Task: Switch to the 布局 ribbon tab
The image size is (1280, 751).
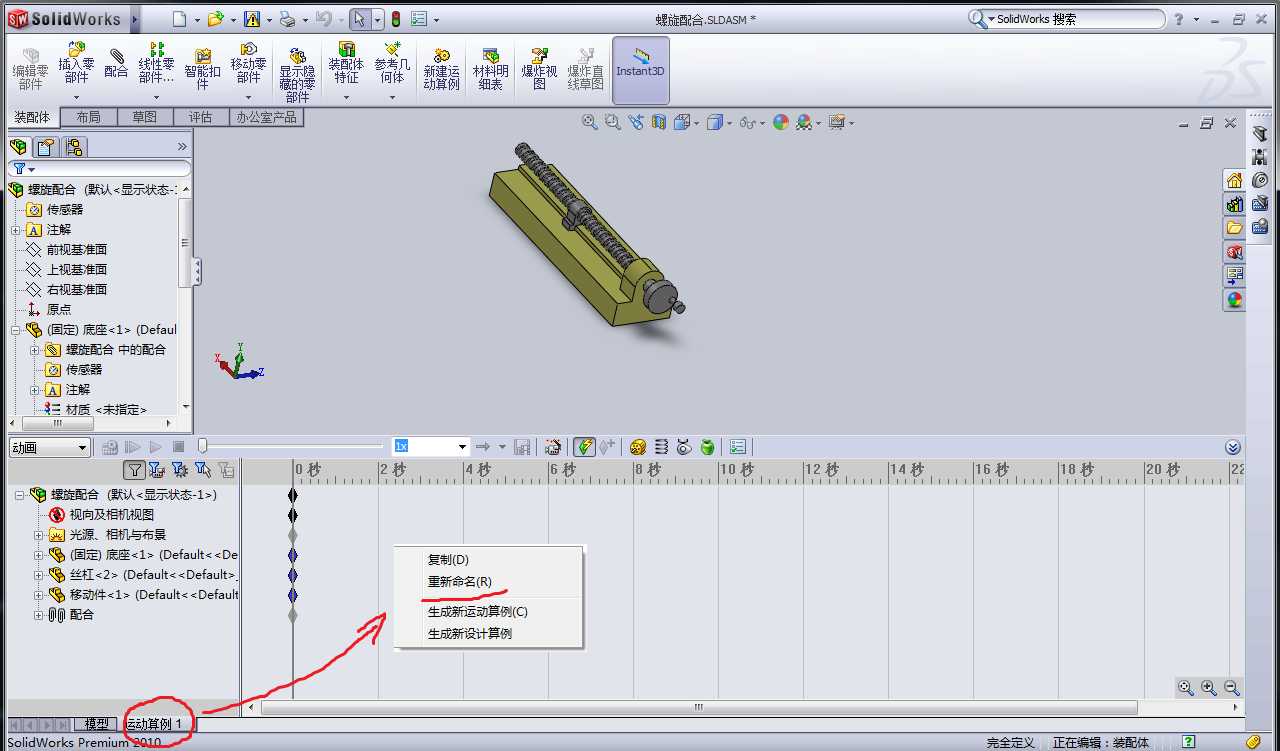Action: 88,117
